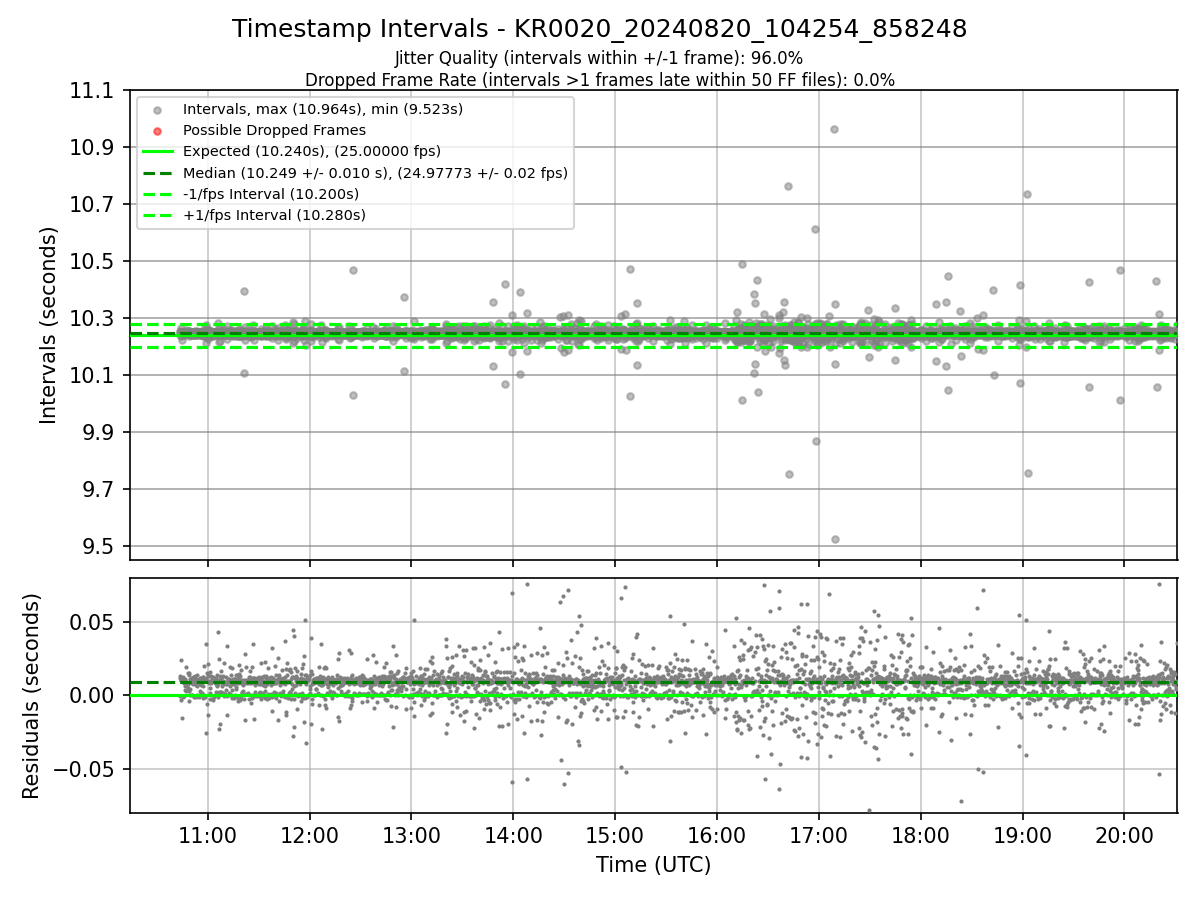The width and height of the screenshot is (1200, 900).
Task: Click the '10.1' y-axis tick label
Action: (x=93, y=376)
